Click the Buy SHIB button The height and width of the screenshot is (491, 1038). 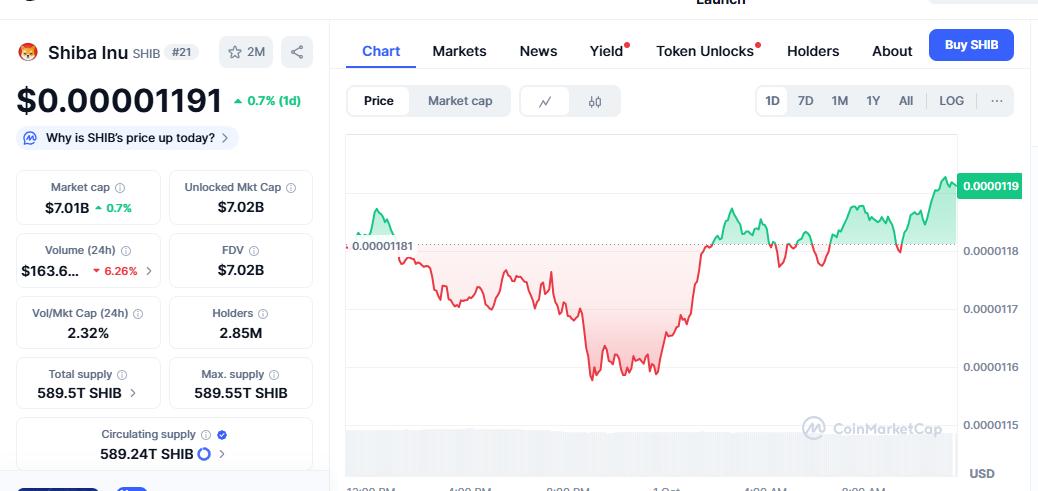coord(970,45)
